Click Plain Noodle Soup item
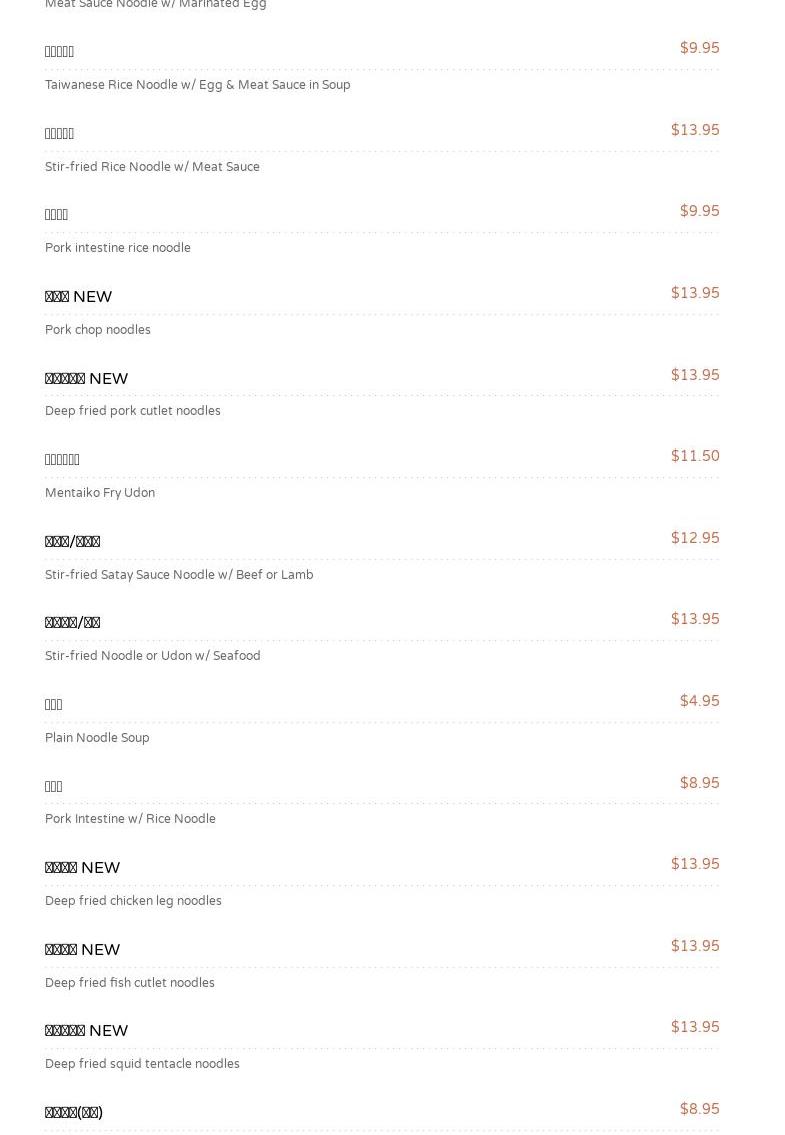The image size is (785, 1135). click(97, 738)
